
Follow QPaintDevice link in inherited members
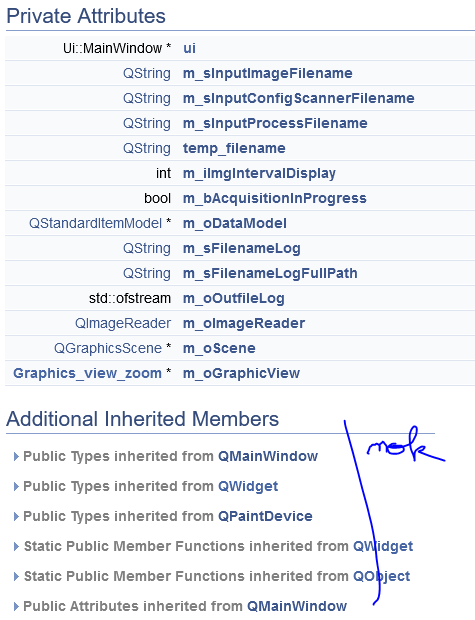pyautogui.click(x=265, y=516)
